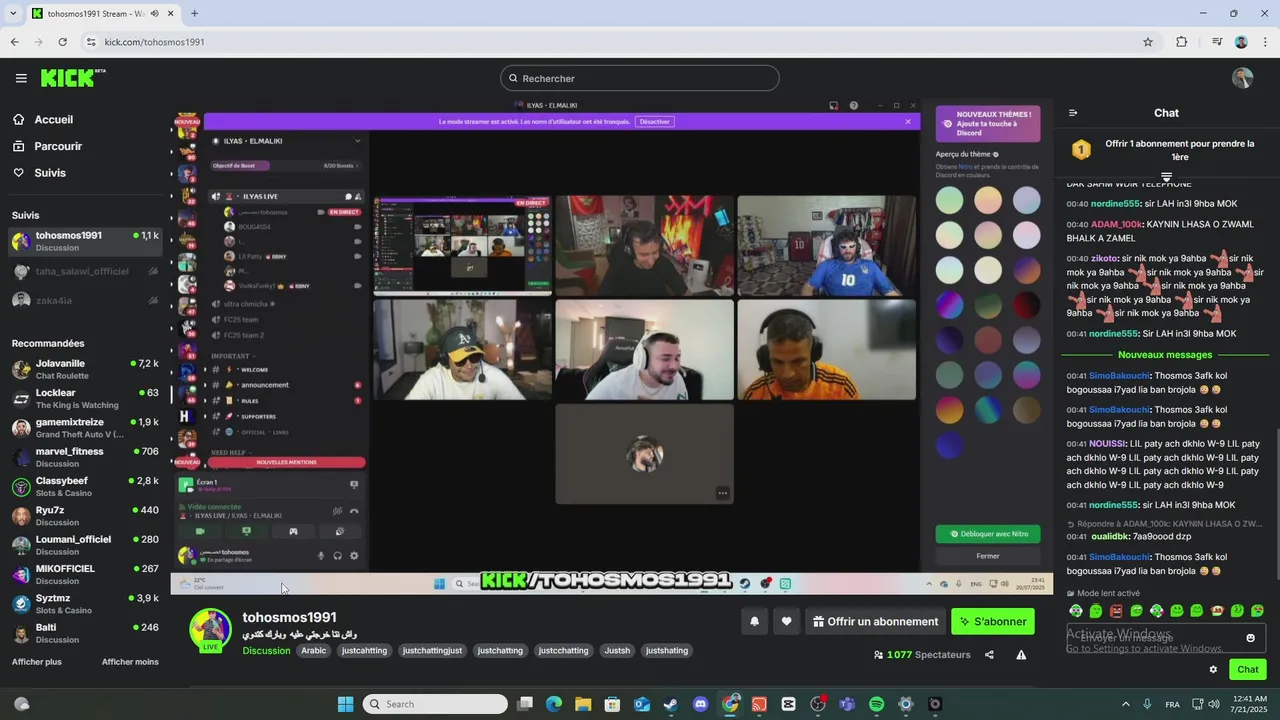Click the Justsh tag
The image size is (1280, 720).
pyautogui.click(x=617, y=650)
